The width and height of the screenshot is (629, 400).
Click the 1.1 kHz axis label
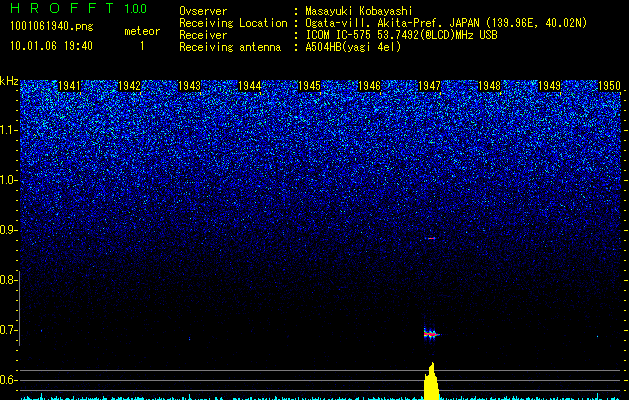(10, 129)
